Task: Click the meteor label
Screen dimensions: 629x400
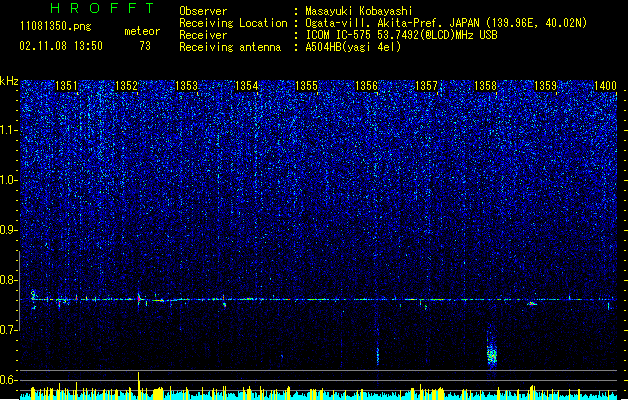Action: point(142,31)
